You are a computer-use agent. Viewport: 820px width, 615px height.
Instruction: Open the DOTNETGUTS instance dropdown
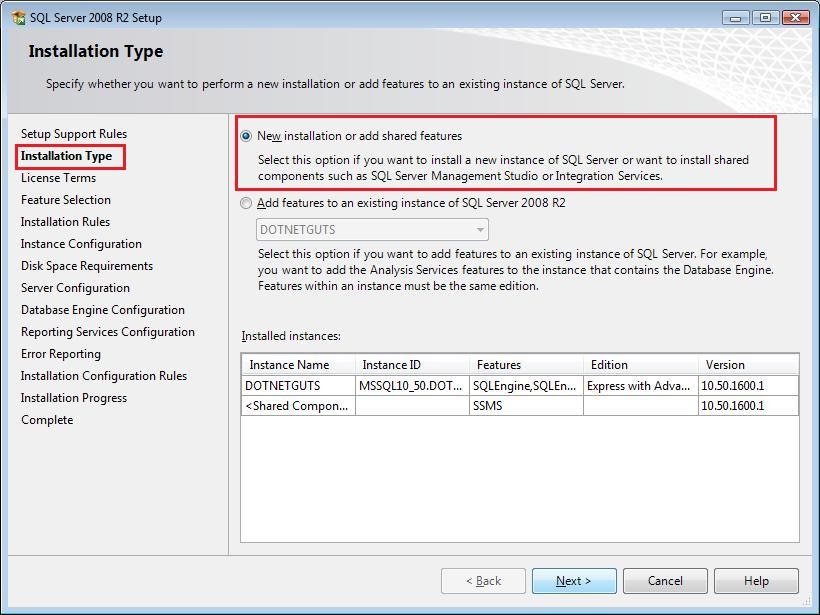(x=372, y=230)
